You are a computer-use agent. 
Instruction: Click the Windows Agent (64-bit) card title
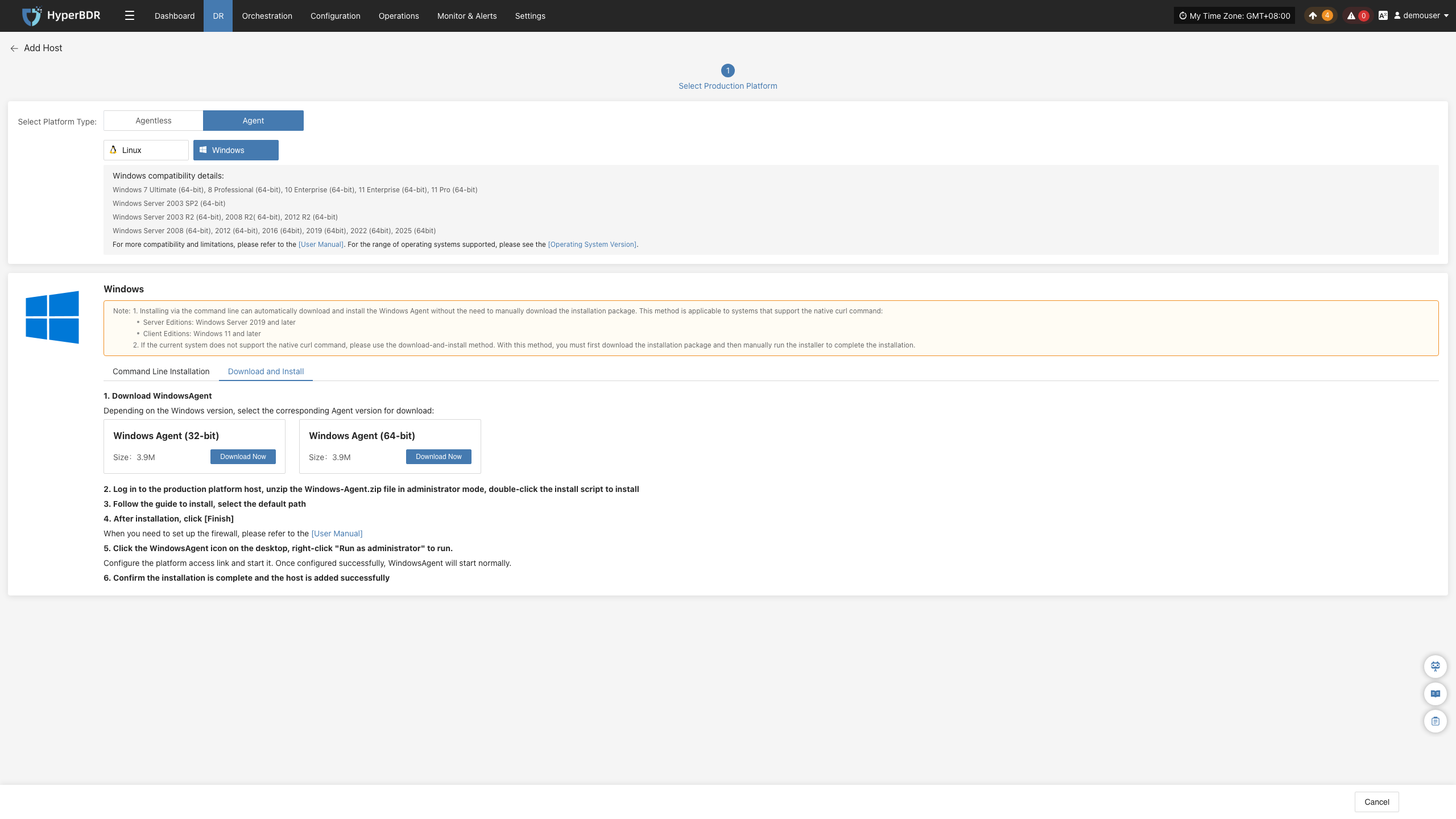(362, 436)
